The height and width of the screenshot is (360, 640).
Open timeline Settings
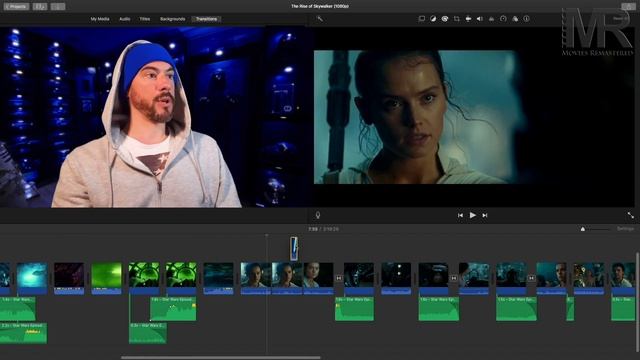pyautogui.click(x=625, y=229)
